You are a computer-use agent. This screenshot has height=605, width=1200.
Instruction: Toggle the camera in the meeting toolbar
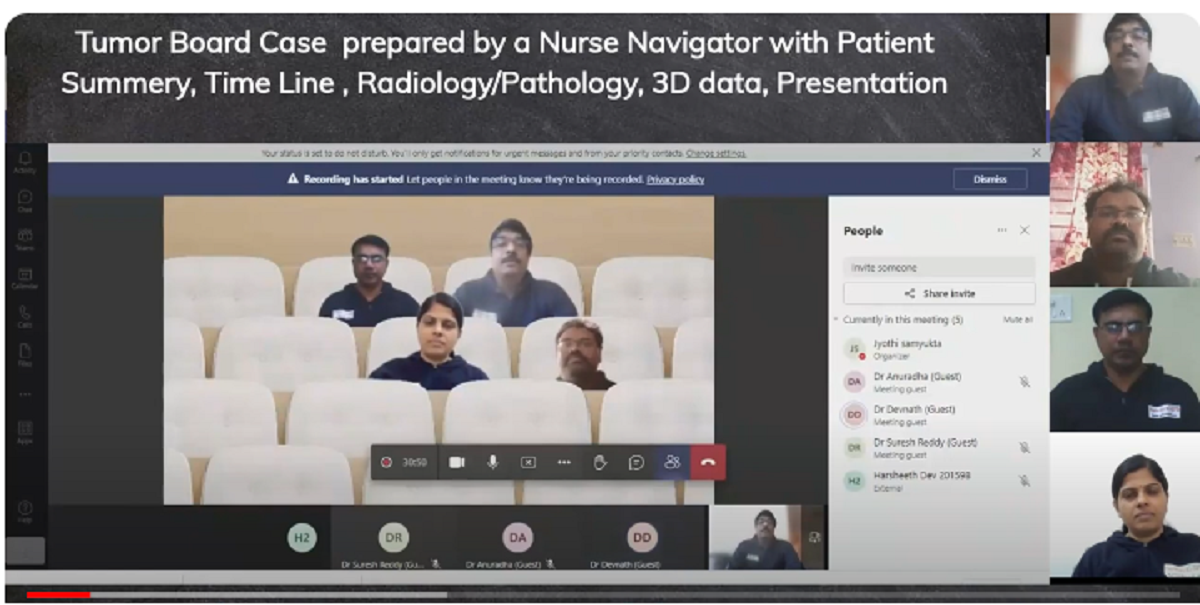click(457, 462)
